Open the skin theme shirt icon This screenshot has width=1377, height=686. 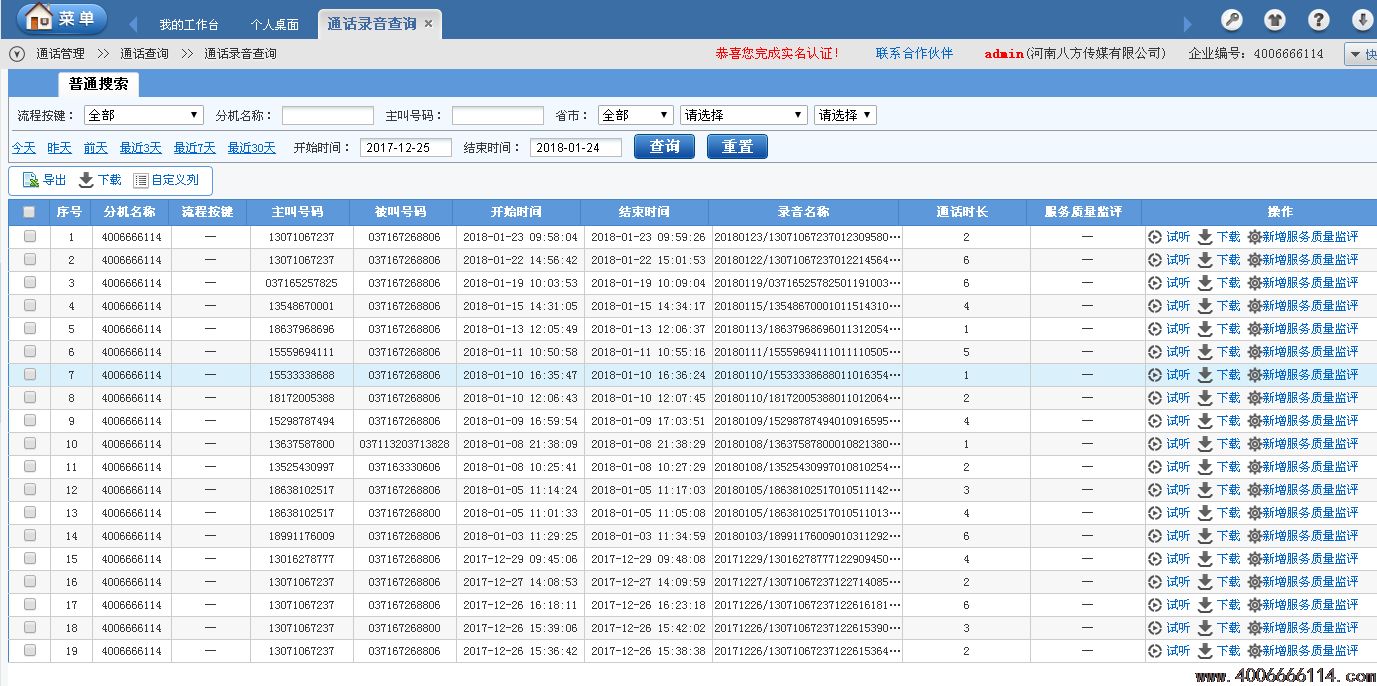tap(1275, 20)
